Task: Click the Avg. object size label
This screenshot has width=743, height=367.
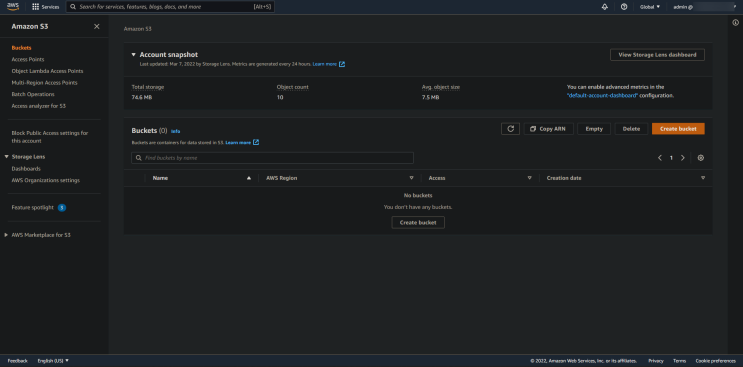Action: click(x=441, y=87)
